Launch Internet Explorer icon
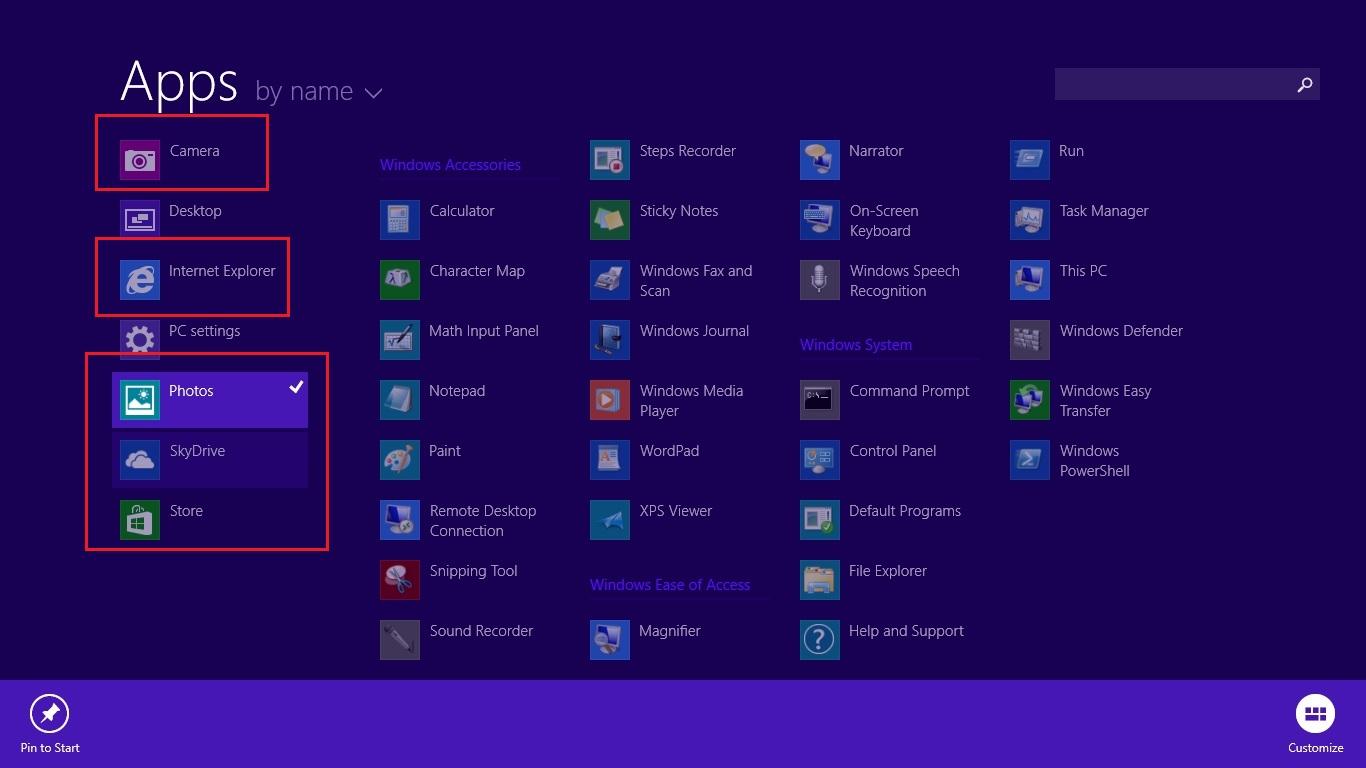This screenshot has width=1366, height=768. click(140, 280)
